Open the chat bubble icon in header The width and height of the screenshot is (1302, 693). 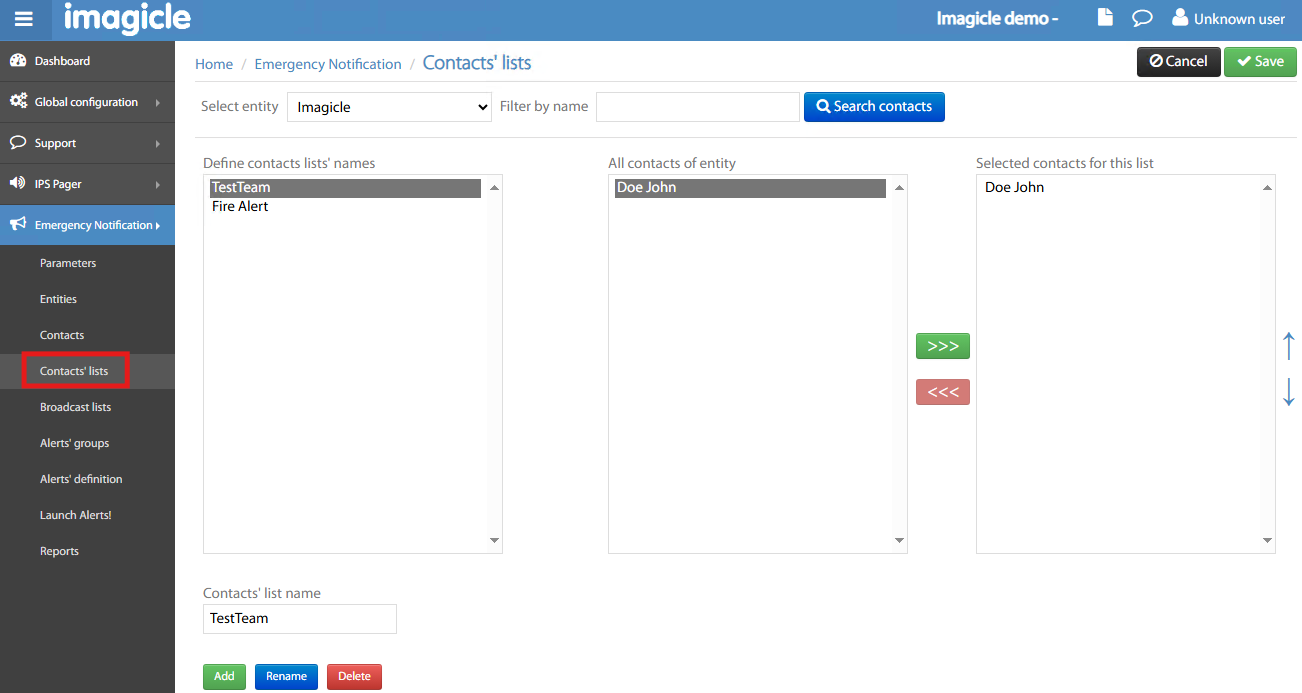click(x=1141, y=18)
